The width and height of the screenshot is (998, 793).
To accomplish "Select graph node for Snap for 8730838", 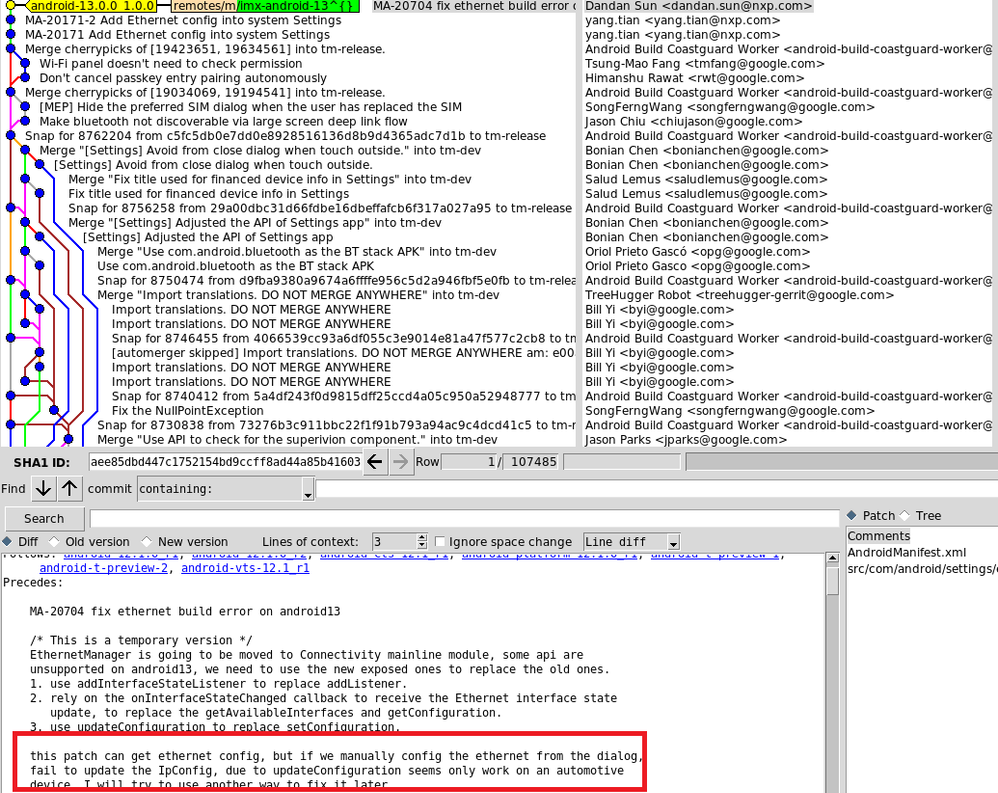I will pos(10,425).
